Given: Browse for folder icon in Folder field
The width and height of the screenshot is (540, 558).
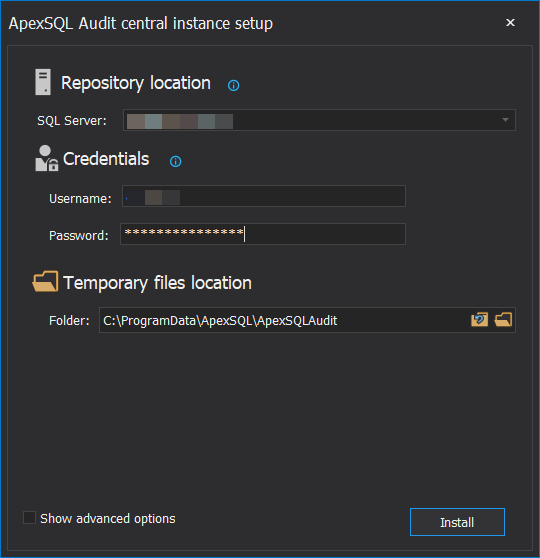Looking at the screenshot, I should [x=503, y=320].
